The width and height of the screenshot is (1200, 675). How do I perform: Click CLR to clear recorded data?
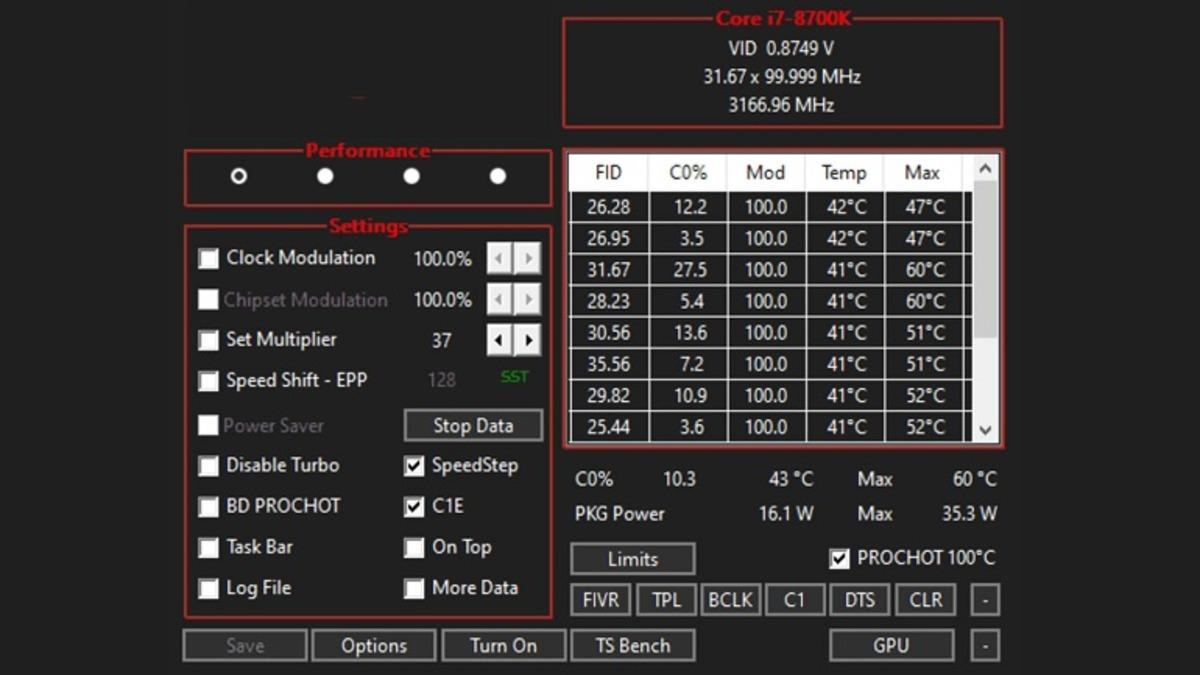(x=925, y=599)
